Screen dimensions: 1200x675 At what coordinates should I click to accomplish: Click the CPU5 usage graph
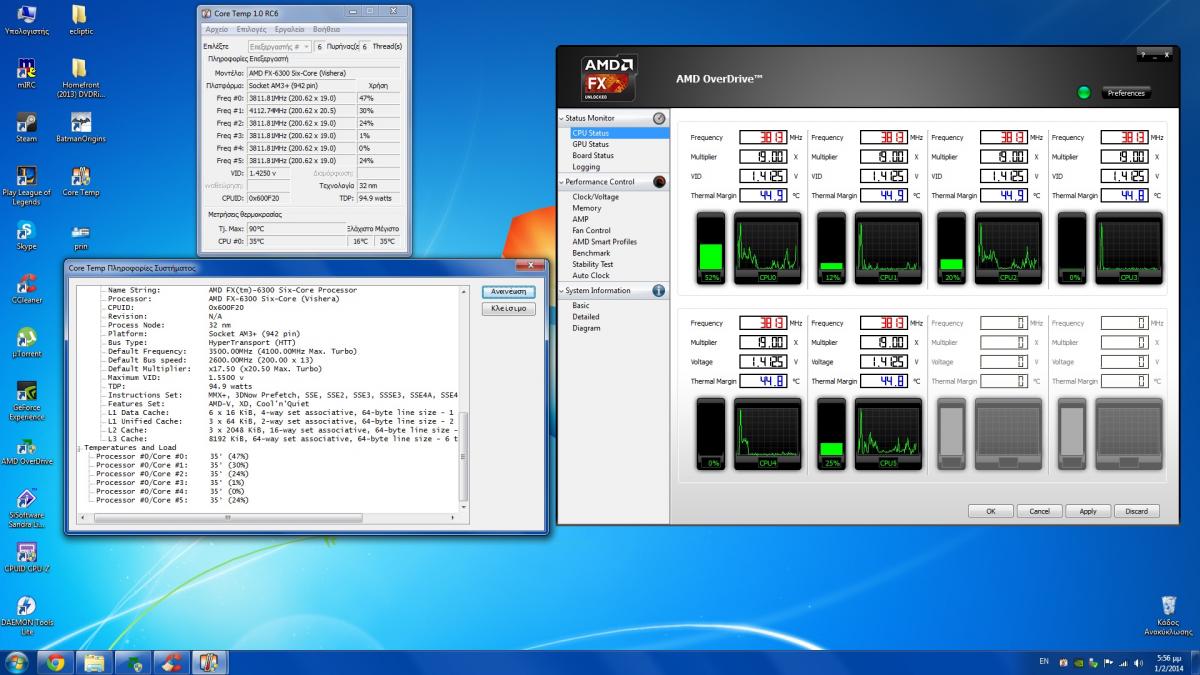tap(888, 434)
